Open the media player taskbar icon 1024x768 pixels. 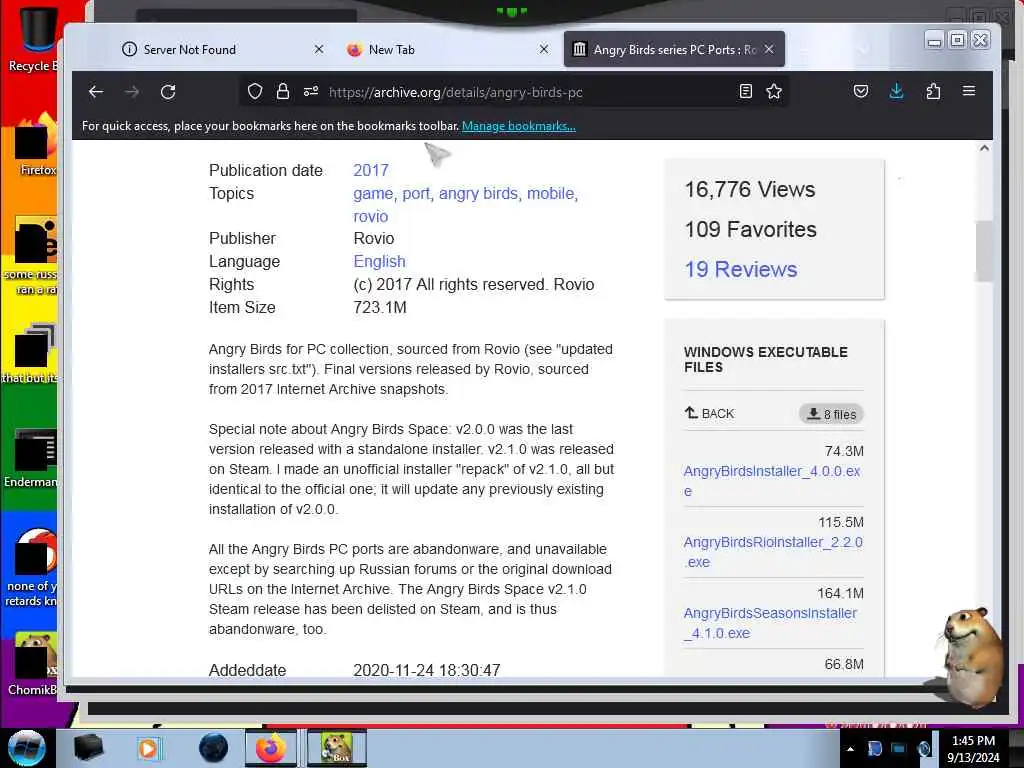(149, 748)
